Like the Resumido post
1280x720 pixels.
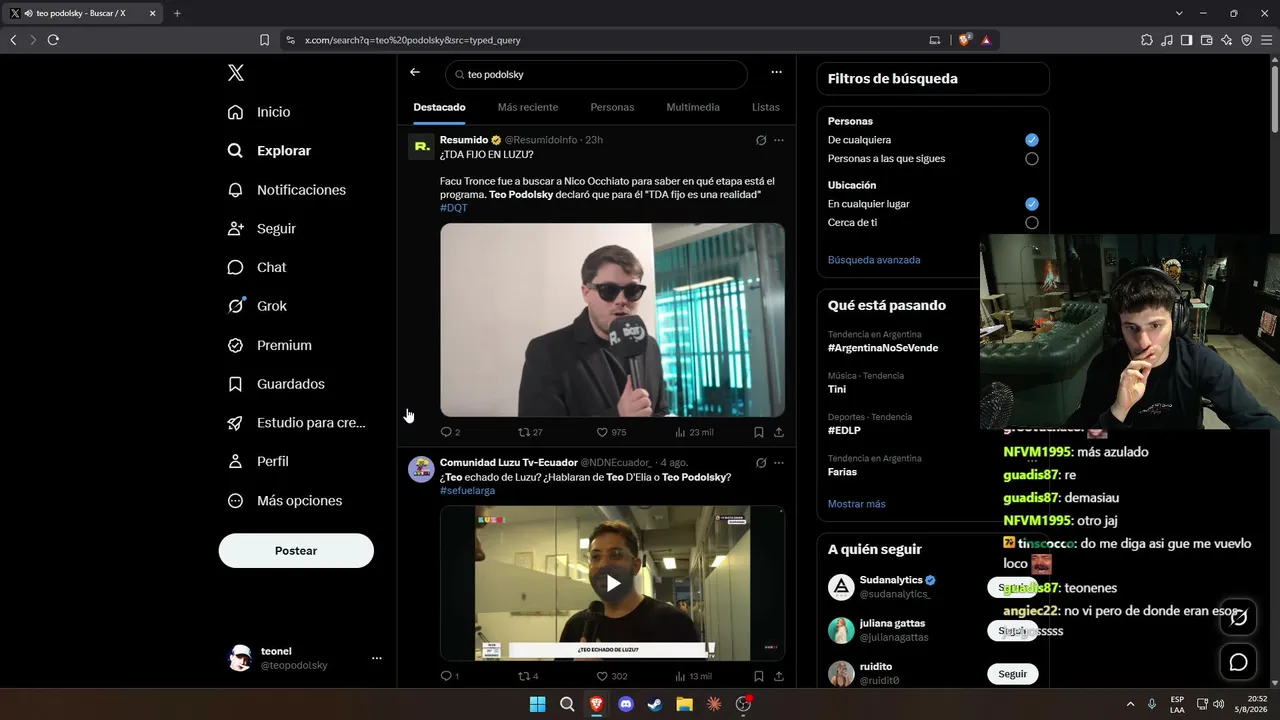611,432
